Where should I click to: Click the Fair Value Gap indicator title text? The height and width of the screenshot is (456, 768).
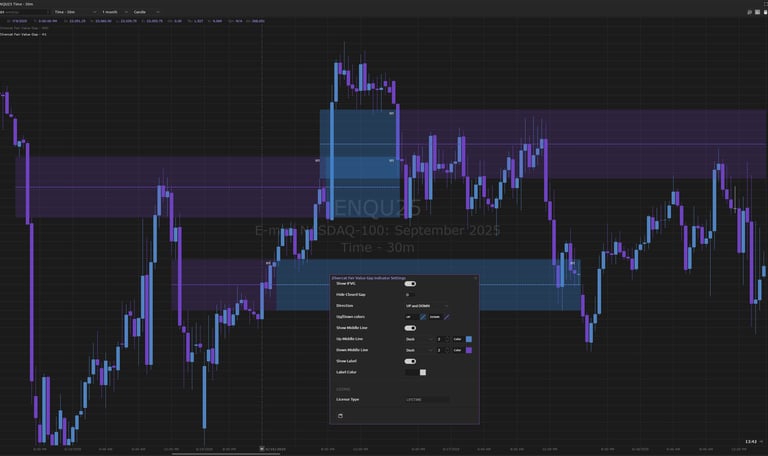click(x=368, y=278)
